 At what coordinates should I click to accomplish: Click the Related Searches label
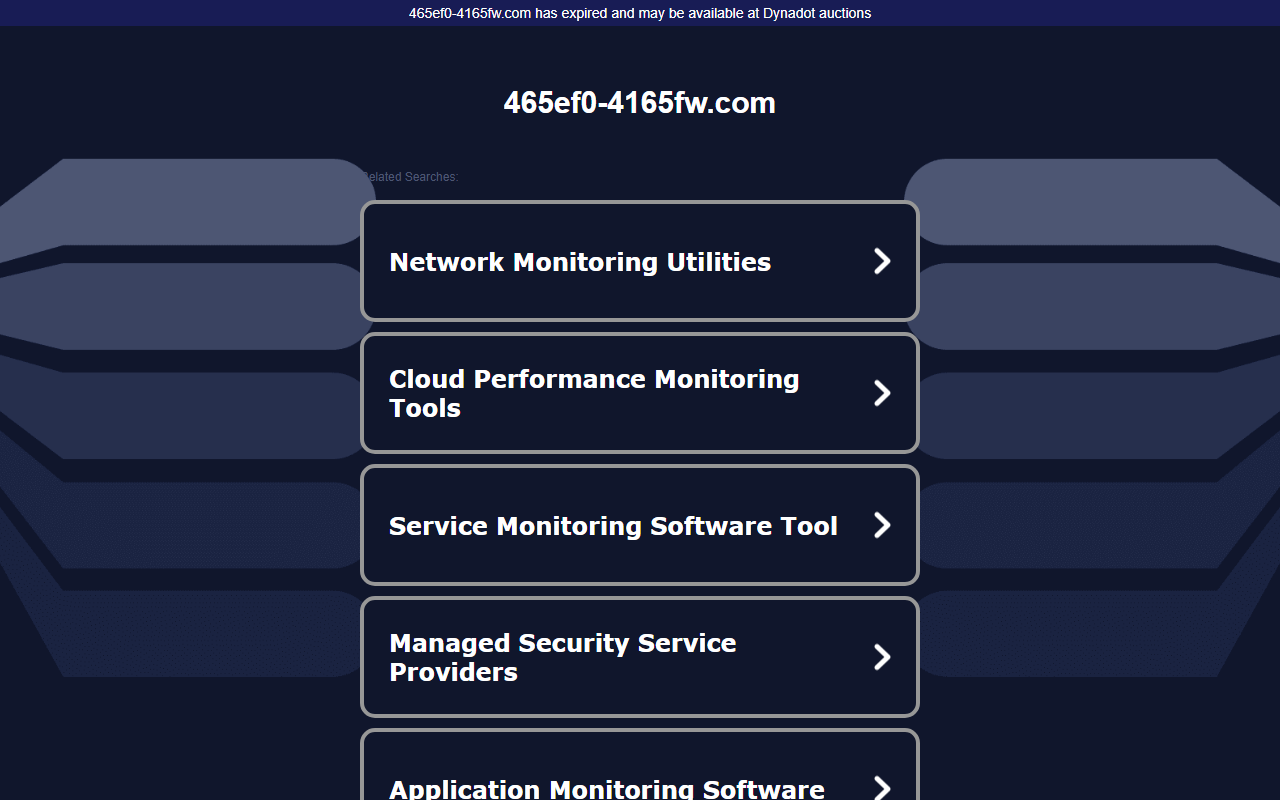coord(409,177)
